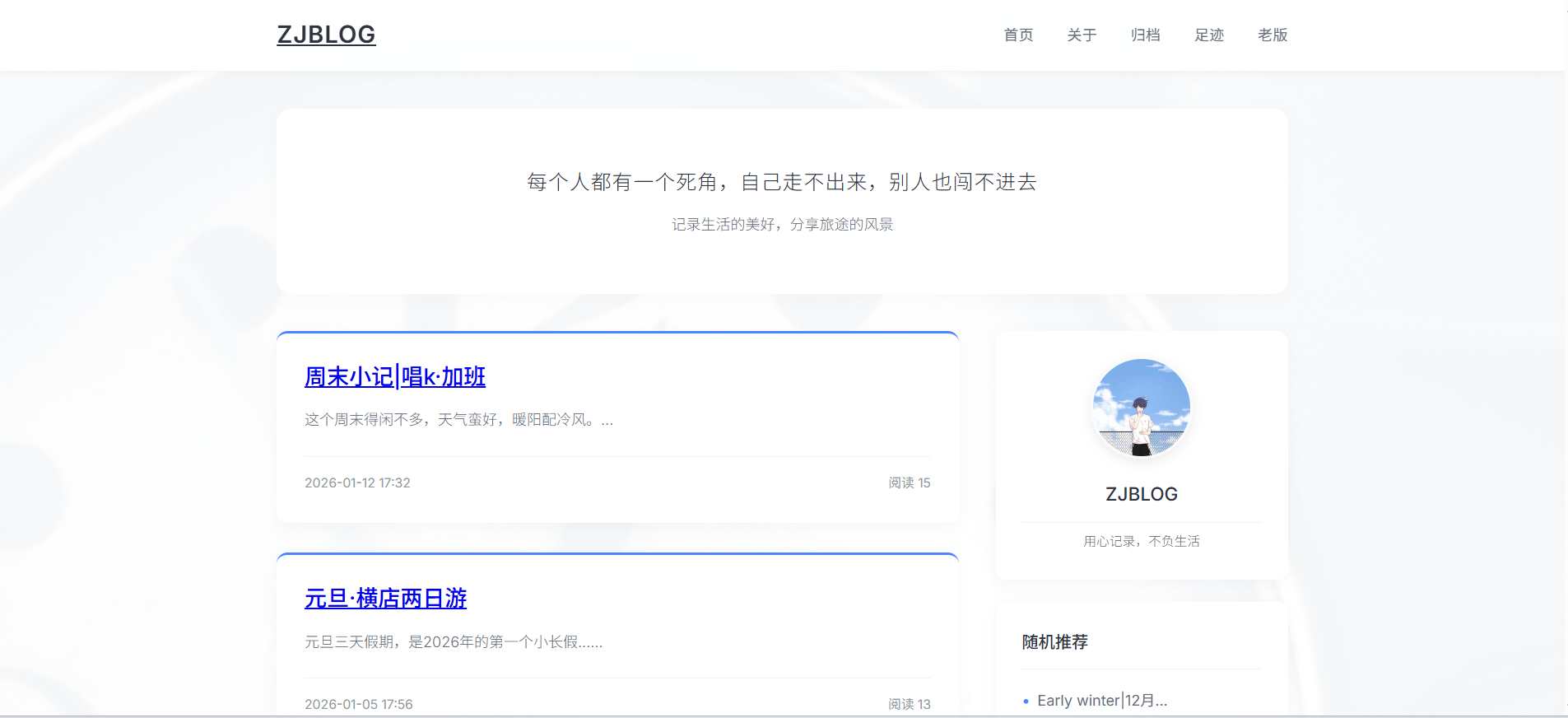Viewport: 1568px width, 718px height.
Task: Open the 首页 navigation item
Action: click(x=1018, y=35)
